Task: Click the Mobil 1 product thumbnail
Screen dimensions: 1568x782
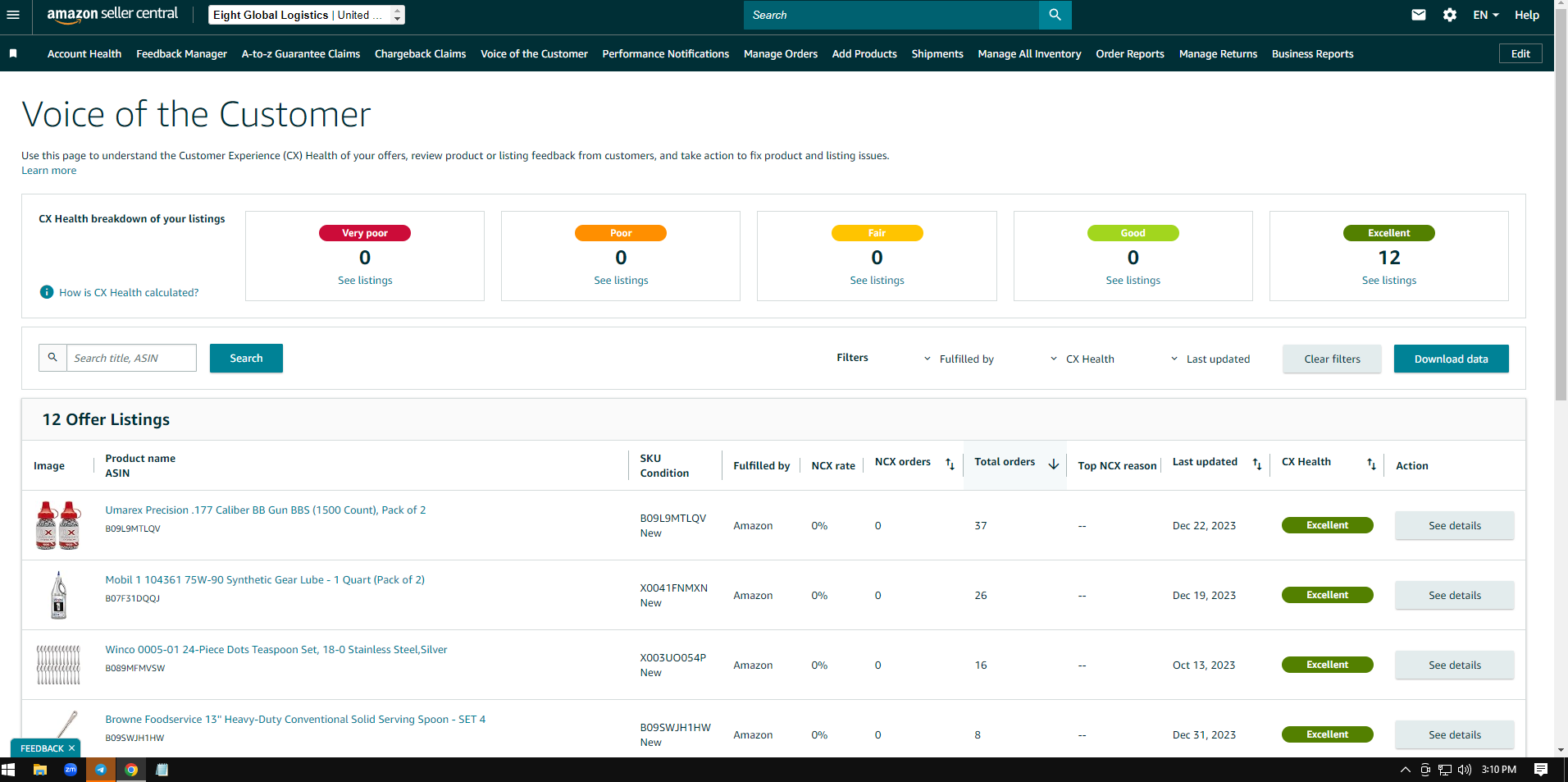Action: [x=58, y=595]
